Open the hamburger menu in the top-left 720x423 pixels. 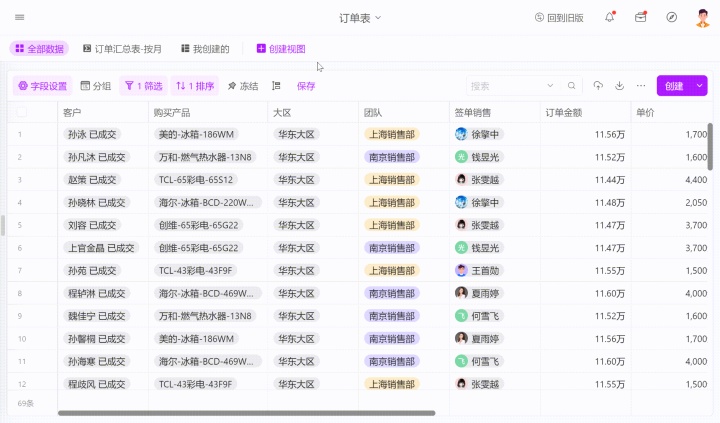[x=20, y=17]
